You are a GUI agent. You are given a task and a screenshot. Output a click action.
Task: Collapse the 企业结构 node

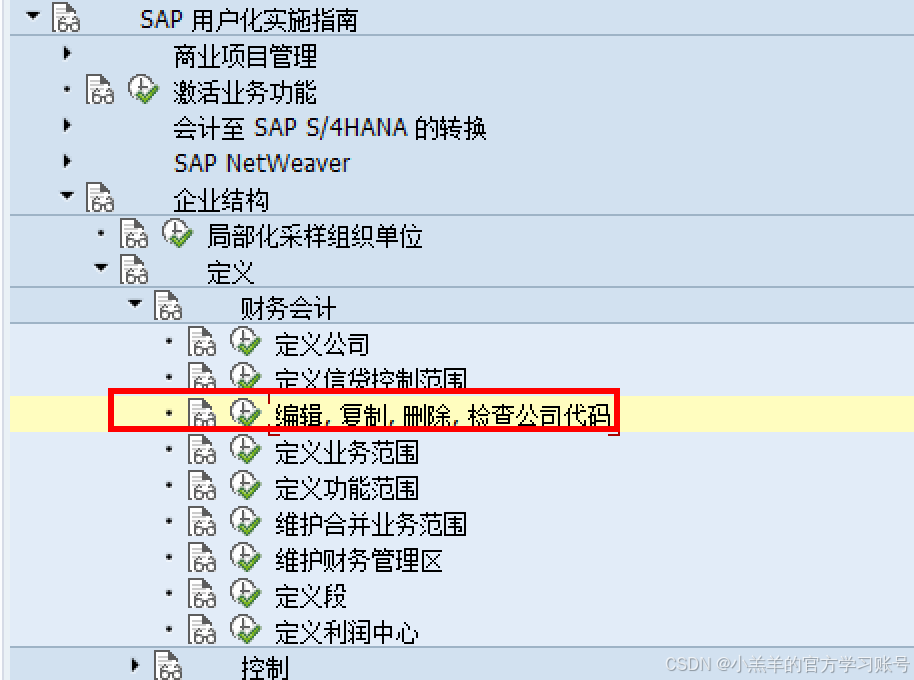[67, 196]
